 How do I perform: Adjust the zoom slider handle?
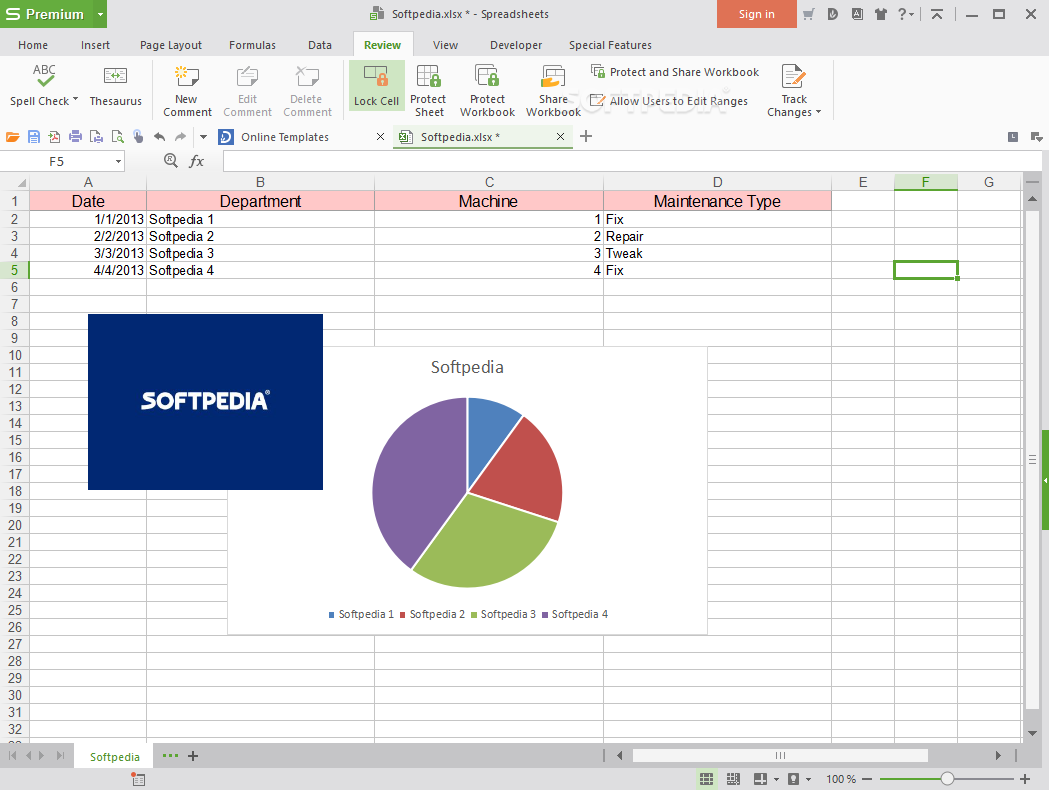947,779
